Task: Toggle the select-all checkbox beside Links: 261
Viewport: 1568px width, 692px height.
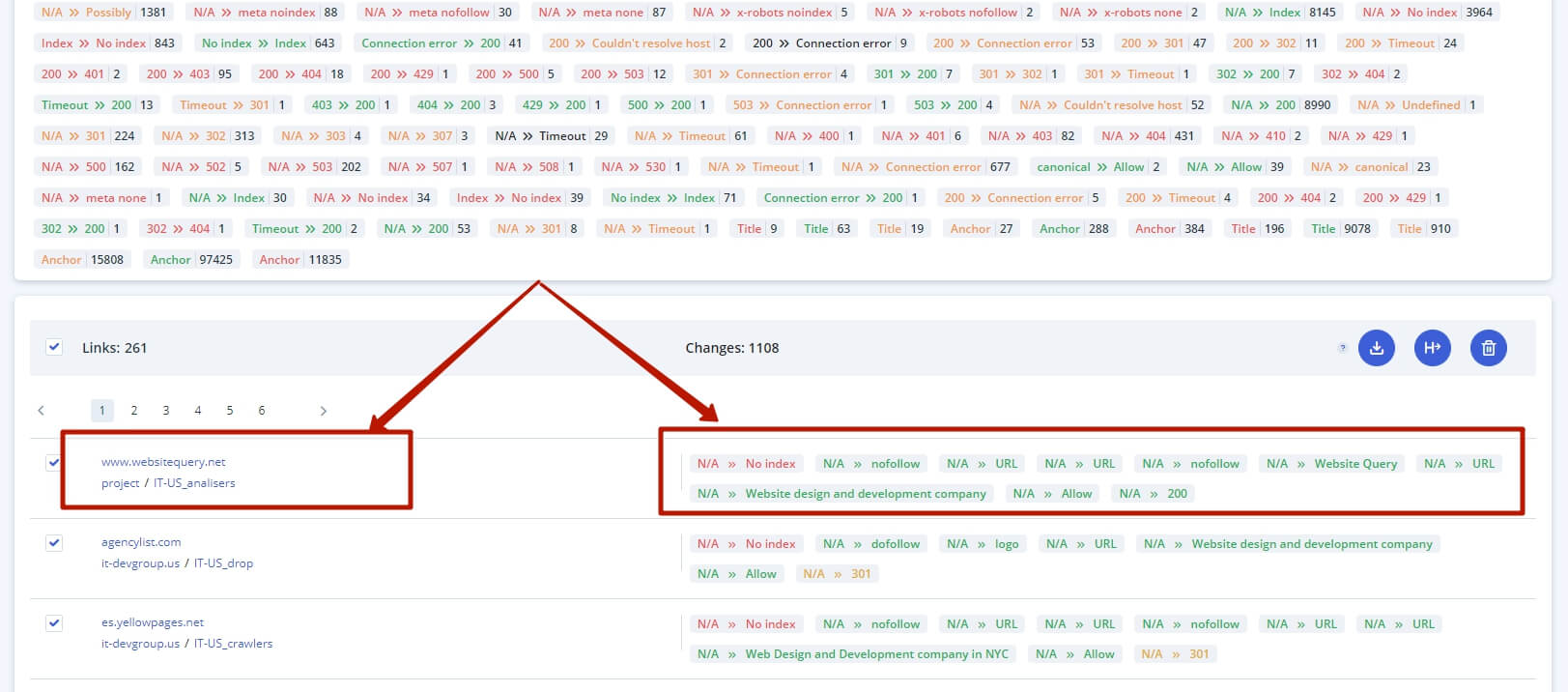Action: (x=54, y=347)
